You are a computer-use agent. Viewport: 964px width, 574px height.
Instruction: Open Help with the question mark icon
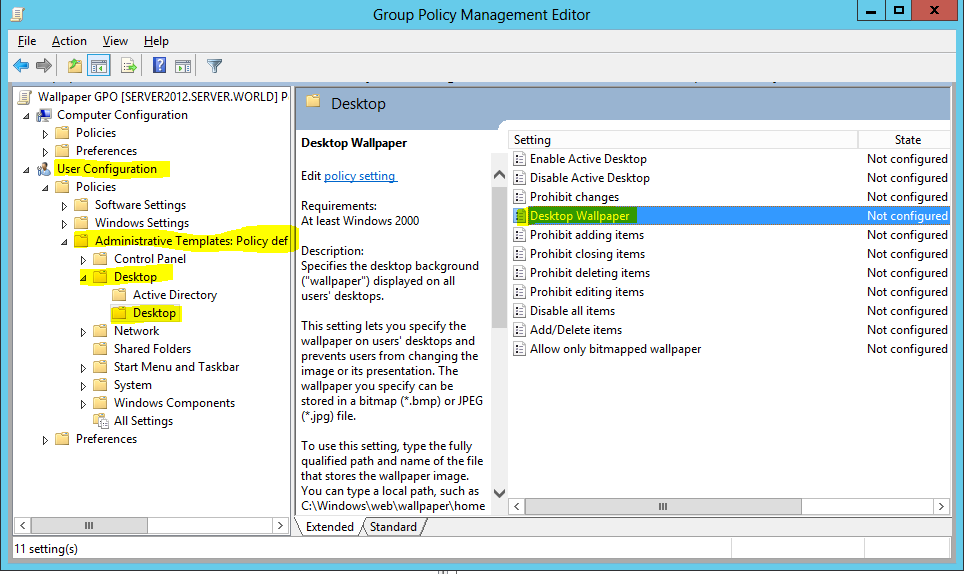(159, 66)
